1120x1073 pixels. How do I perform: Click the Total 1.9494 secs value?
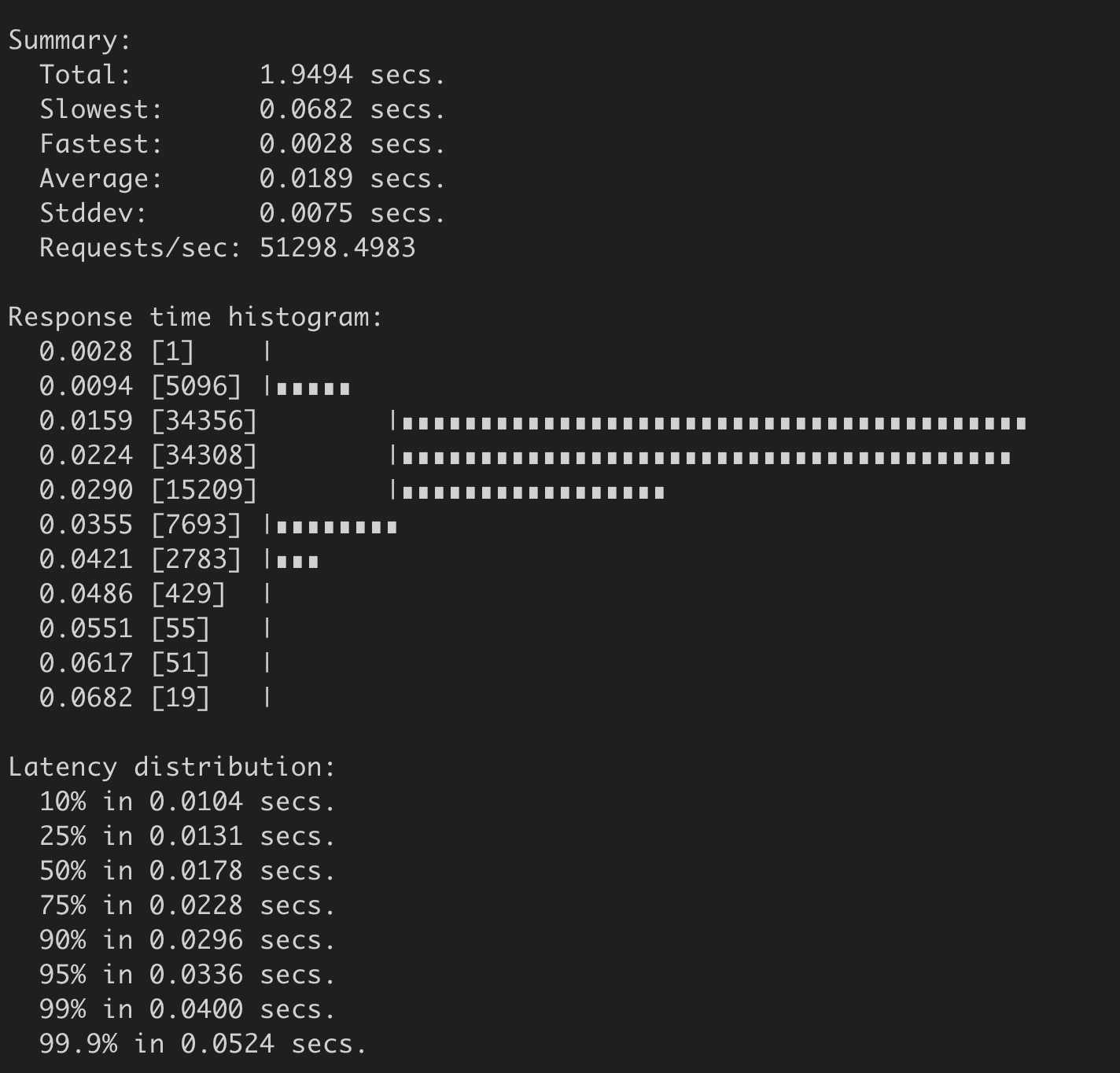click(x=352, y=75)
